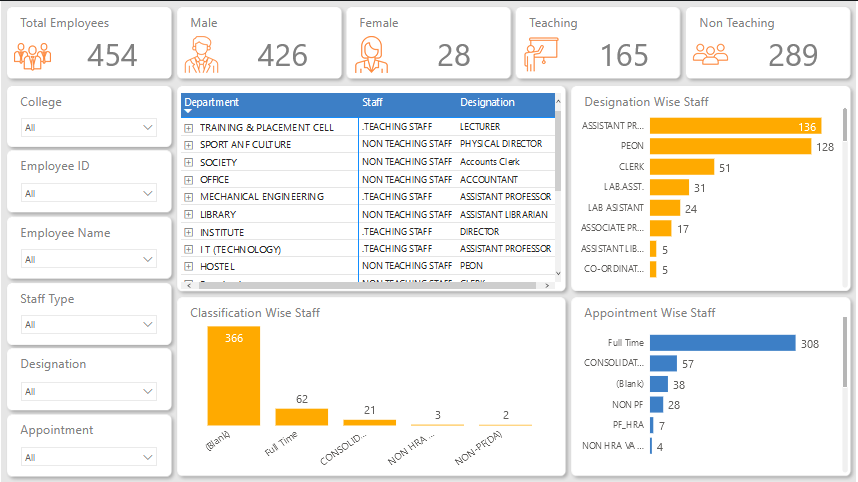The width and height of the screenshot is (858, 482).
Task: Open the College dropdown
Action: (89, 127)
